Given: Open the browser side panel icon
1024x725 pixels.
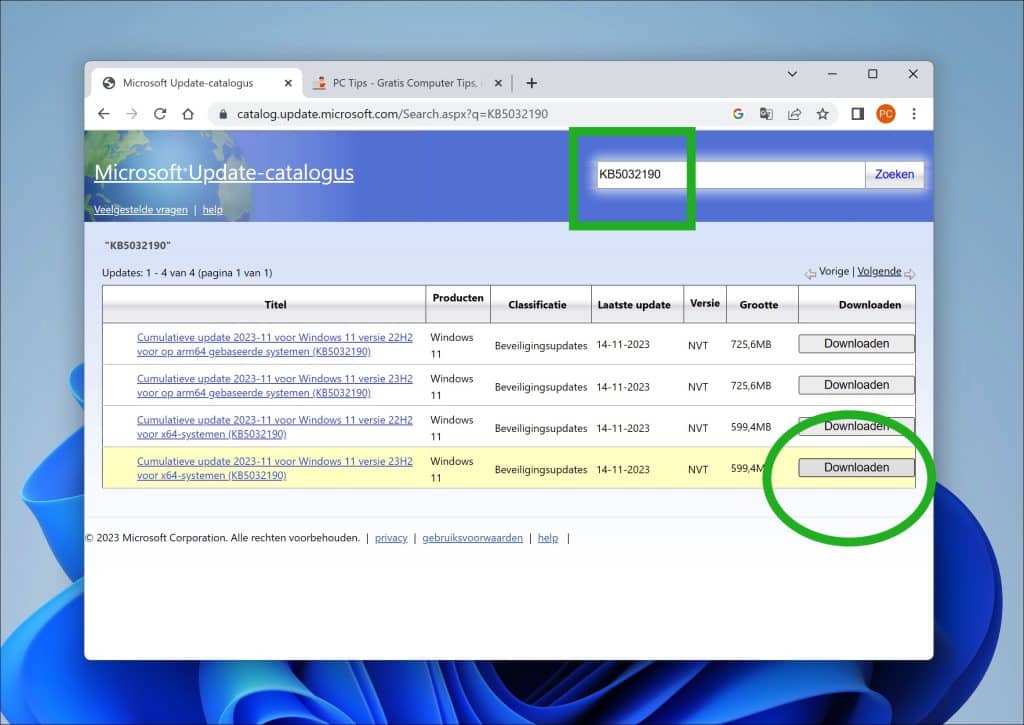Looking at the screenshot, I should (x=857, y=114).
